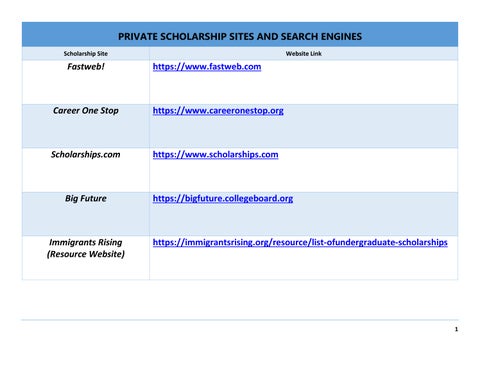The image size is (480, 371).
Task: Open the immigrantsrising.org scholarships list link
Action: point(300,242)
